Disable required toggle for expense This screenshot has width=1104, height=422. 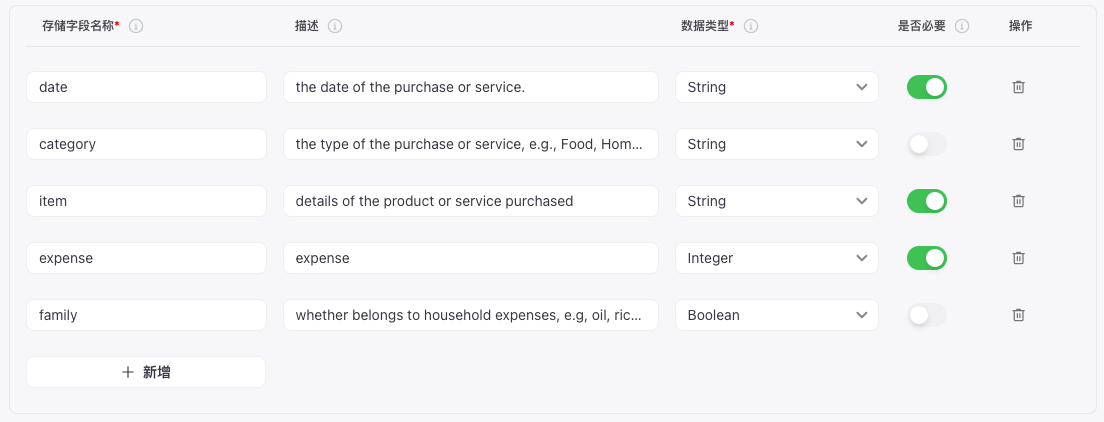927,258
